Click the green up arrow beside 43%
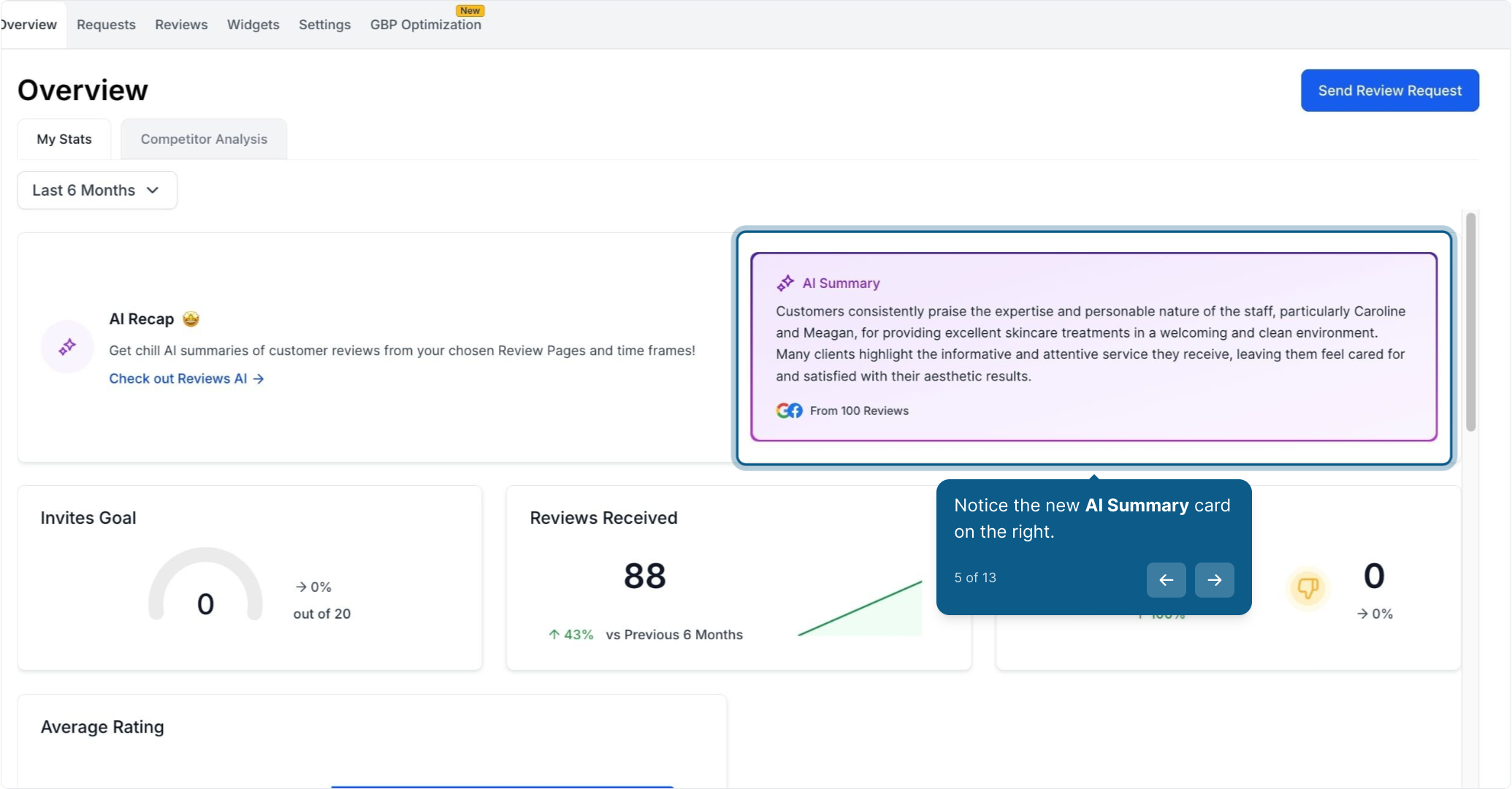 point(554,635)
